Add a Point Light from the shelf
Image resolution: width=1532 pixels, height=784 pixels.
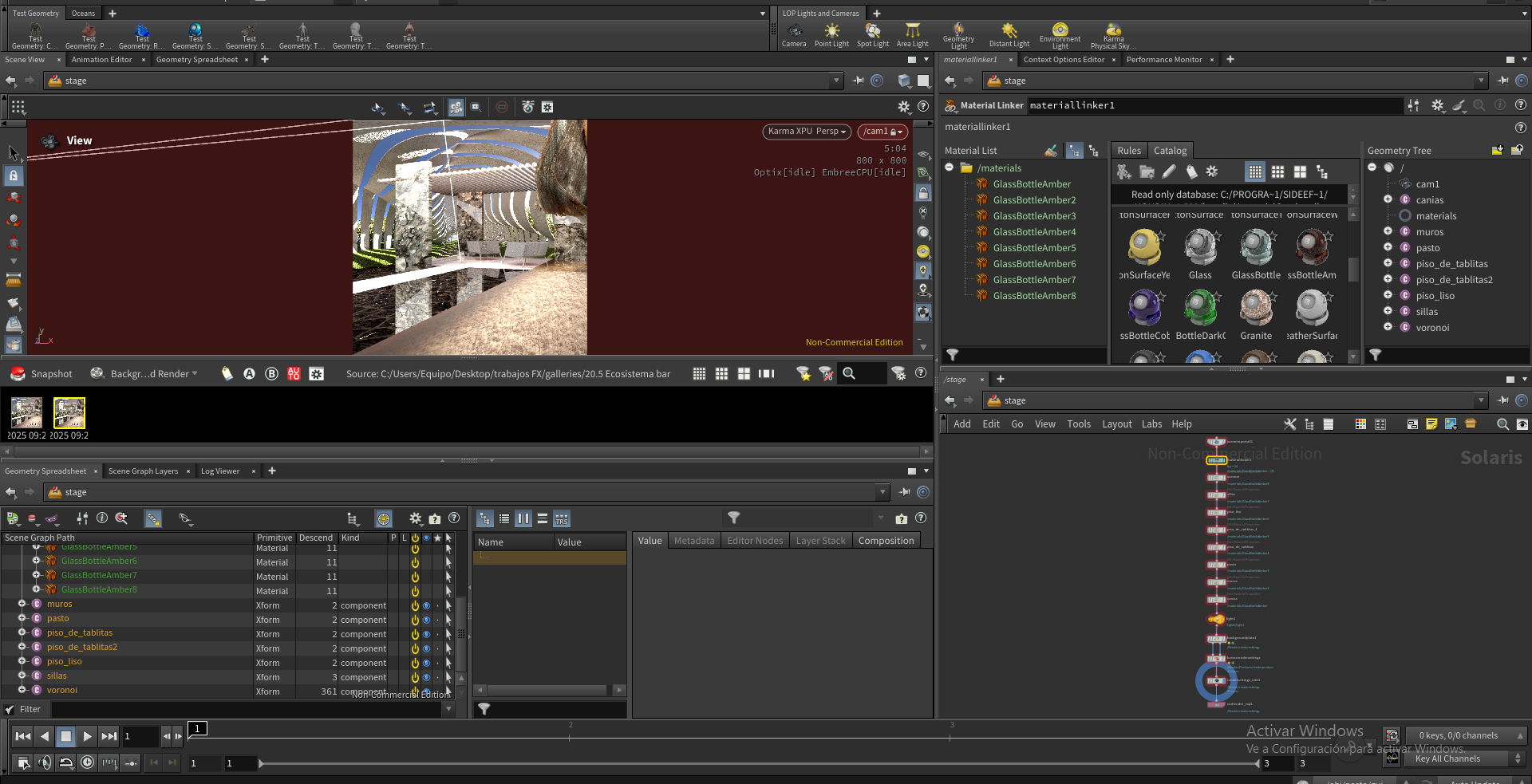point(831,35)
